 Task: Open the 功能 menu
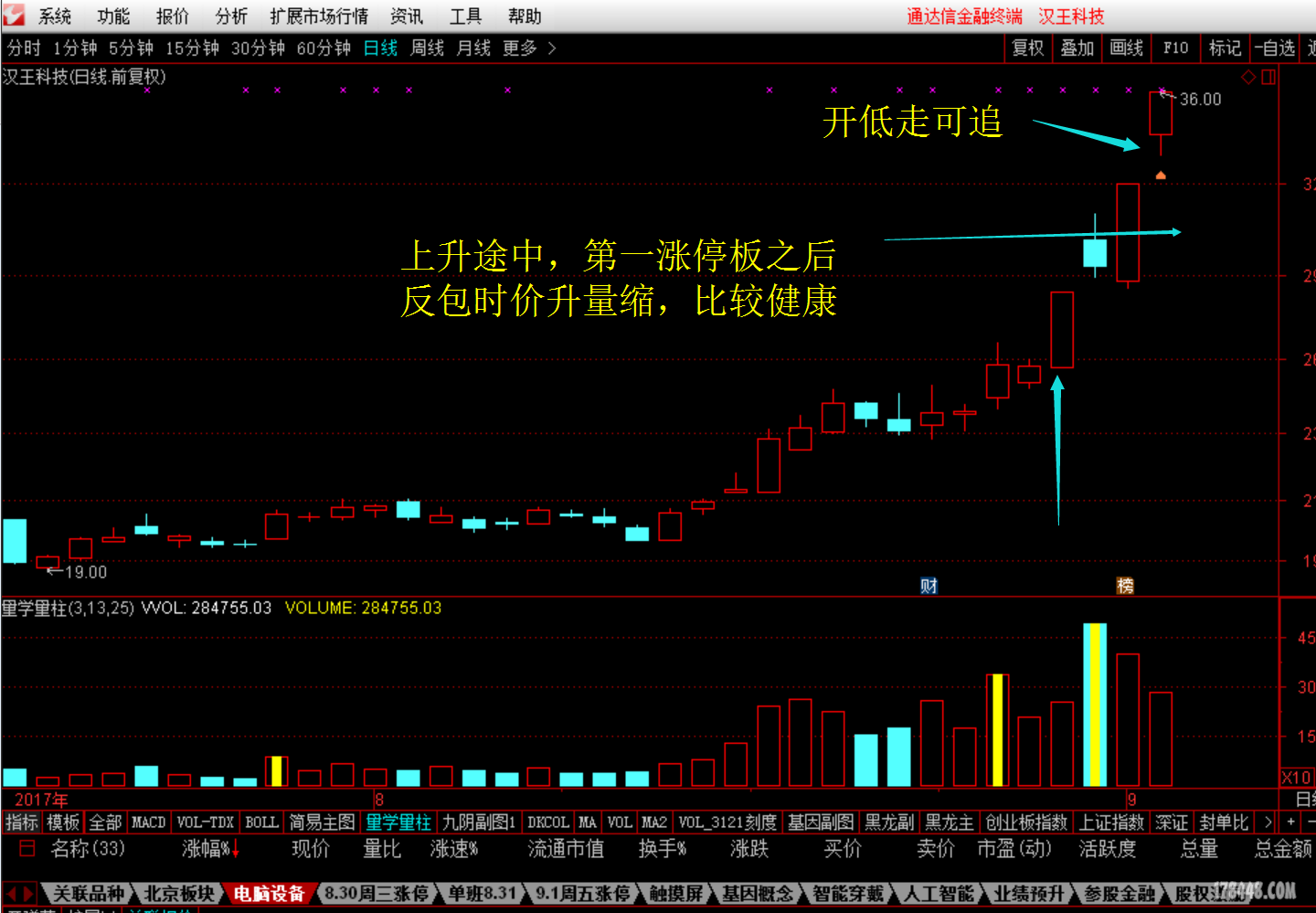pyautogui.click(x=113, y=16)
